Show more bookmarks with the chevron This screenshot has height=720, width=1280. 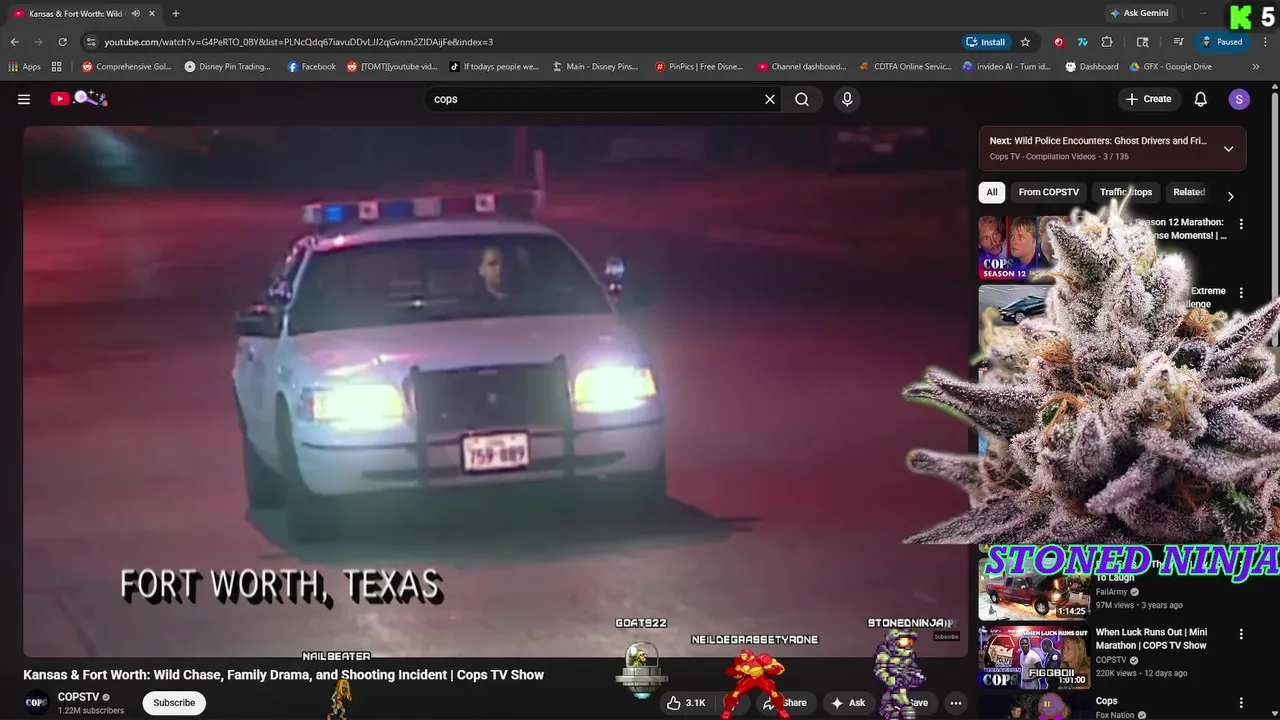[x=1256, y=67]
